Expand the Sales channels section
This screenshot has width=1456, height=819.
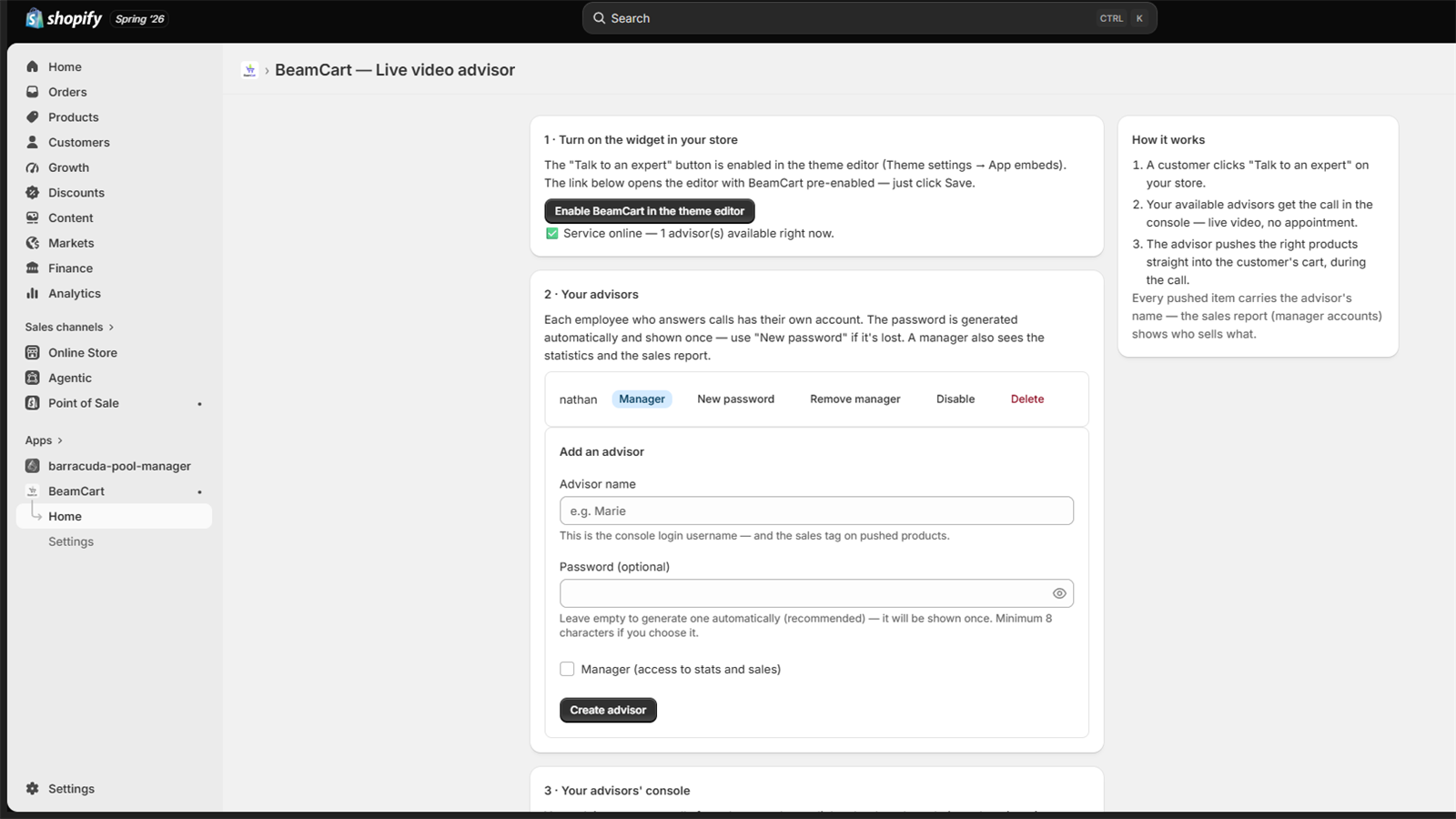click(x=69, y=327)
